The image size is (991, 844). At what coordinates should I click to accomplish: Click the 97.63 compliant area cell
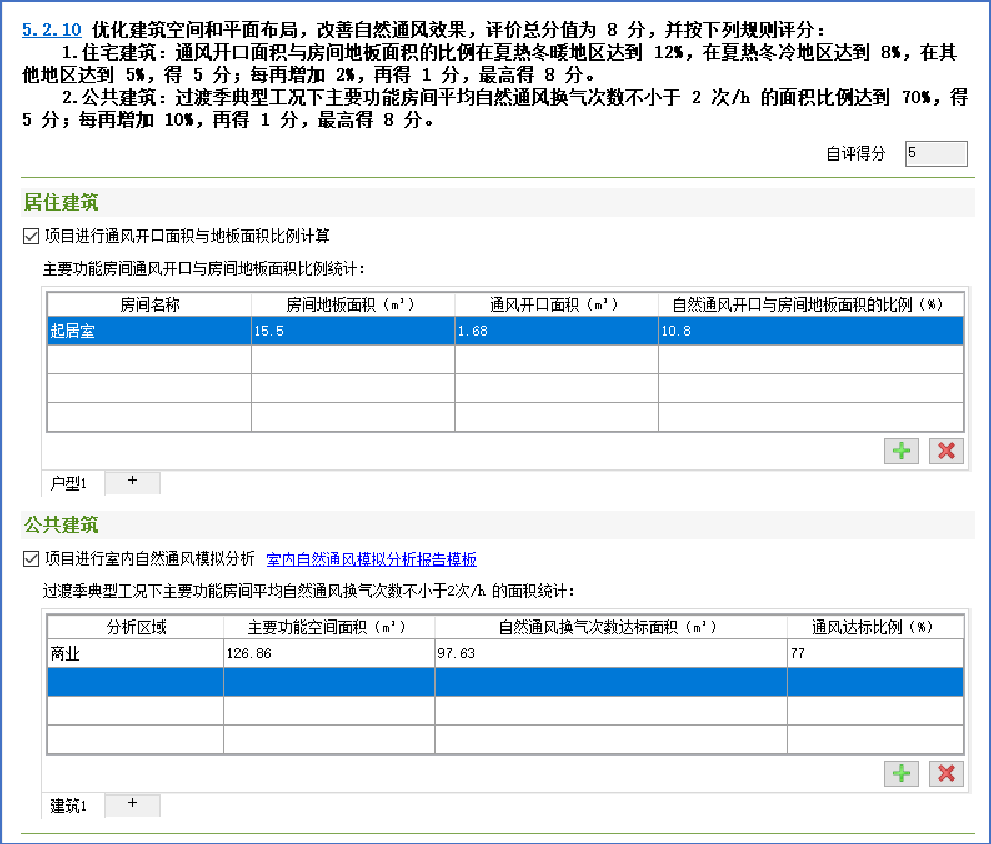(610, 654)
